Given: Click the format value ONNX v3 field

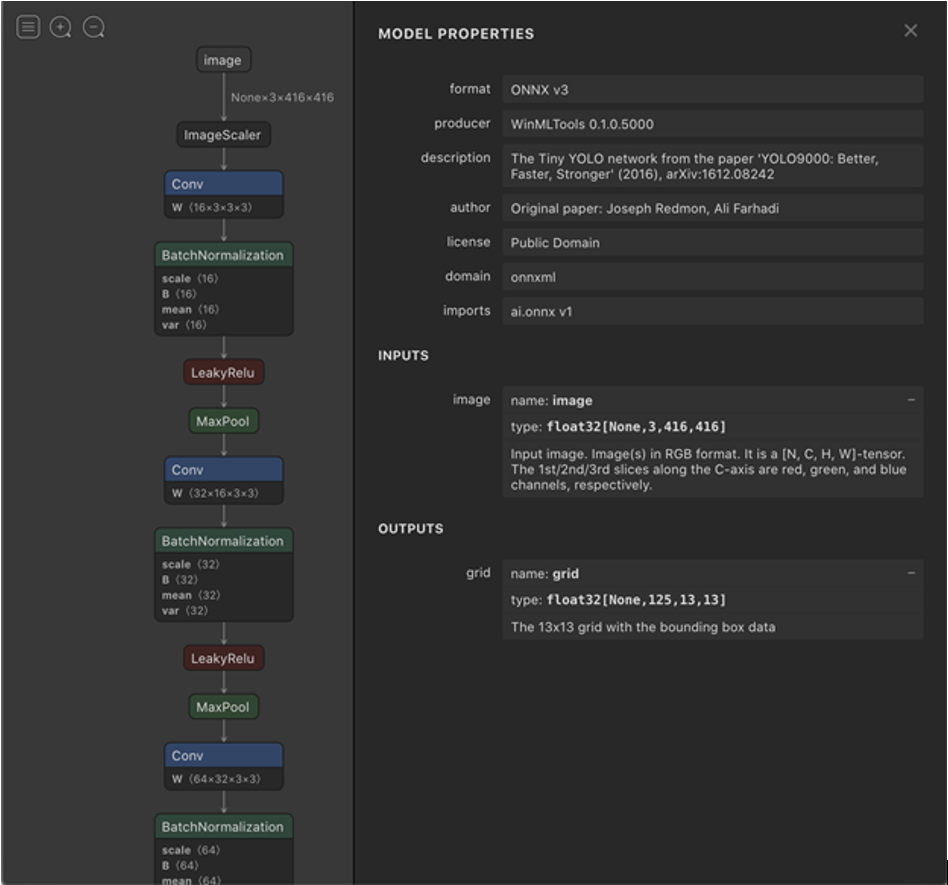Looking at the screenshot, I should pos(711,89).
